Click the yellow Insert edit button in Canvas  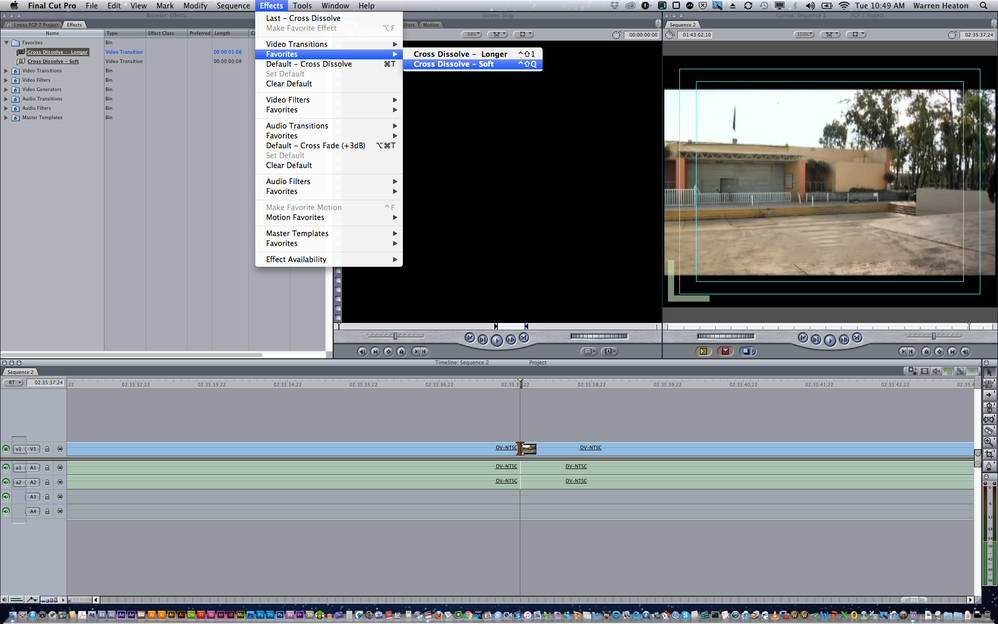click(703, 351)
